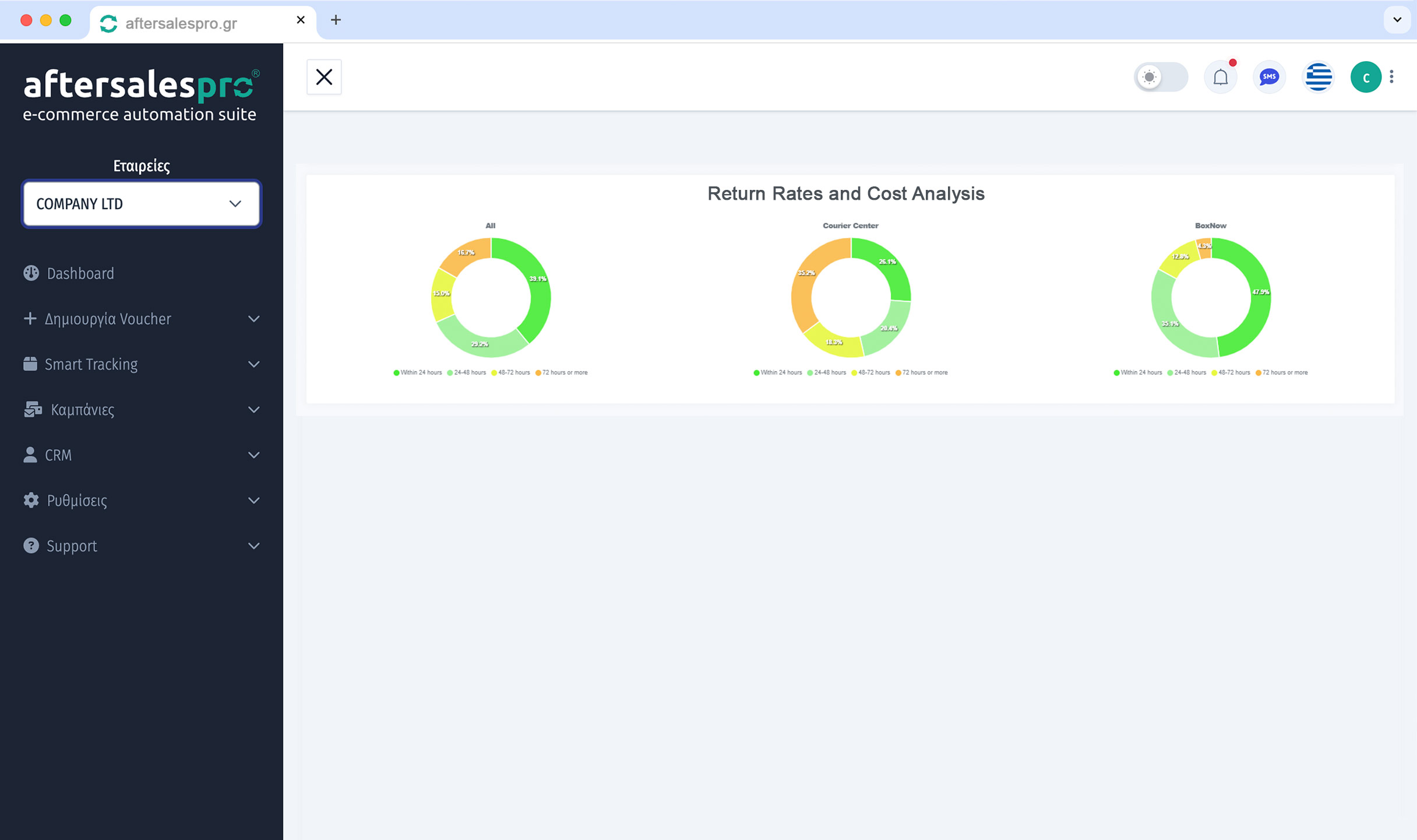Select the 18.3% segment in Courier Center chart
Image resolution: width=1417 pixels, height=840 pixels.
click(x=834, y=344)
